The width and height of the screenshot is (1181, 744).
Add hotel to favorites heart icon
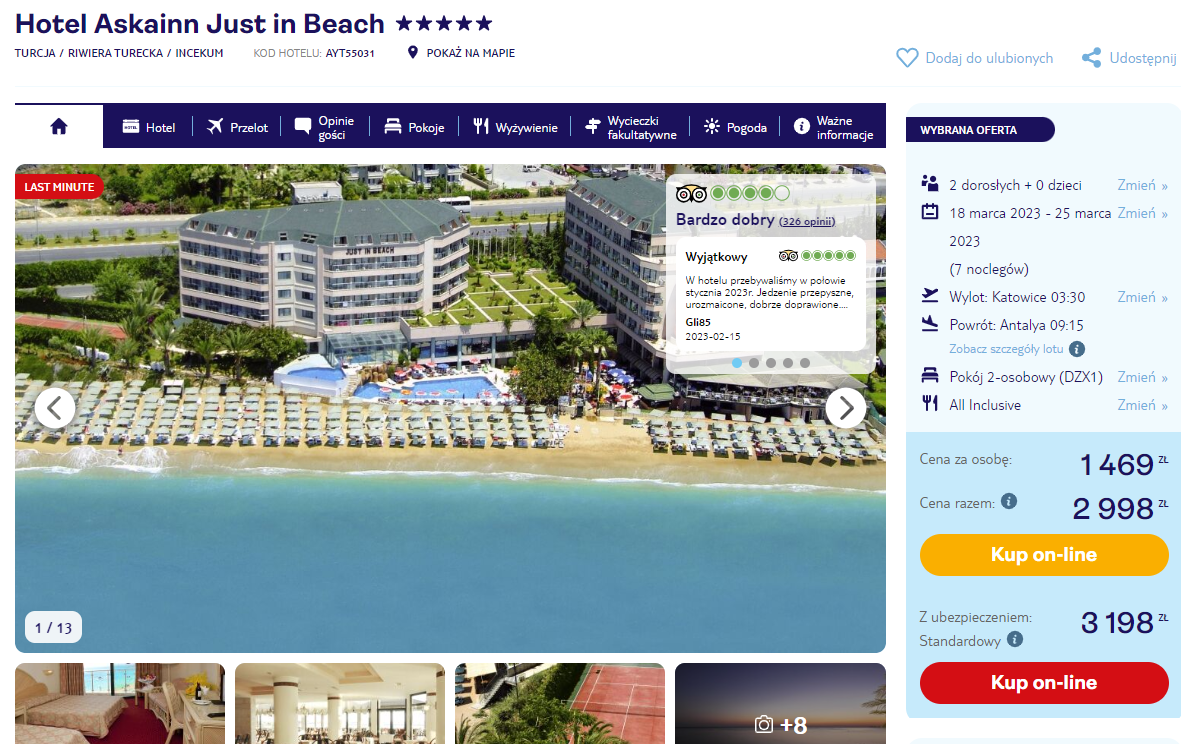[907, 58]
